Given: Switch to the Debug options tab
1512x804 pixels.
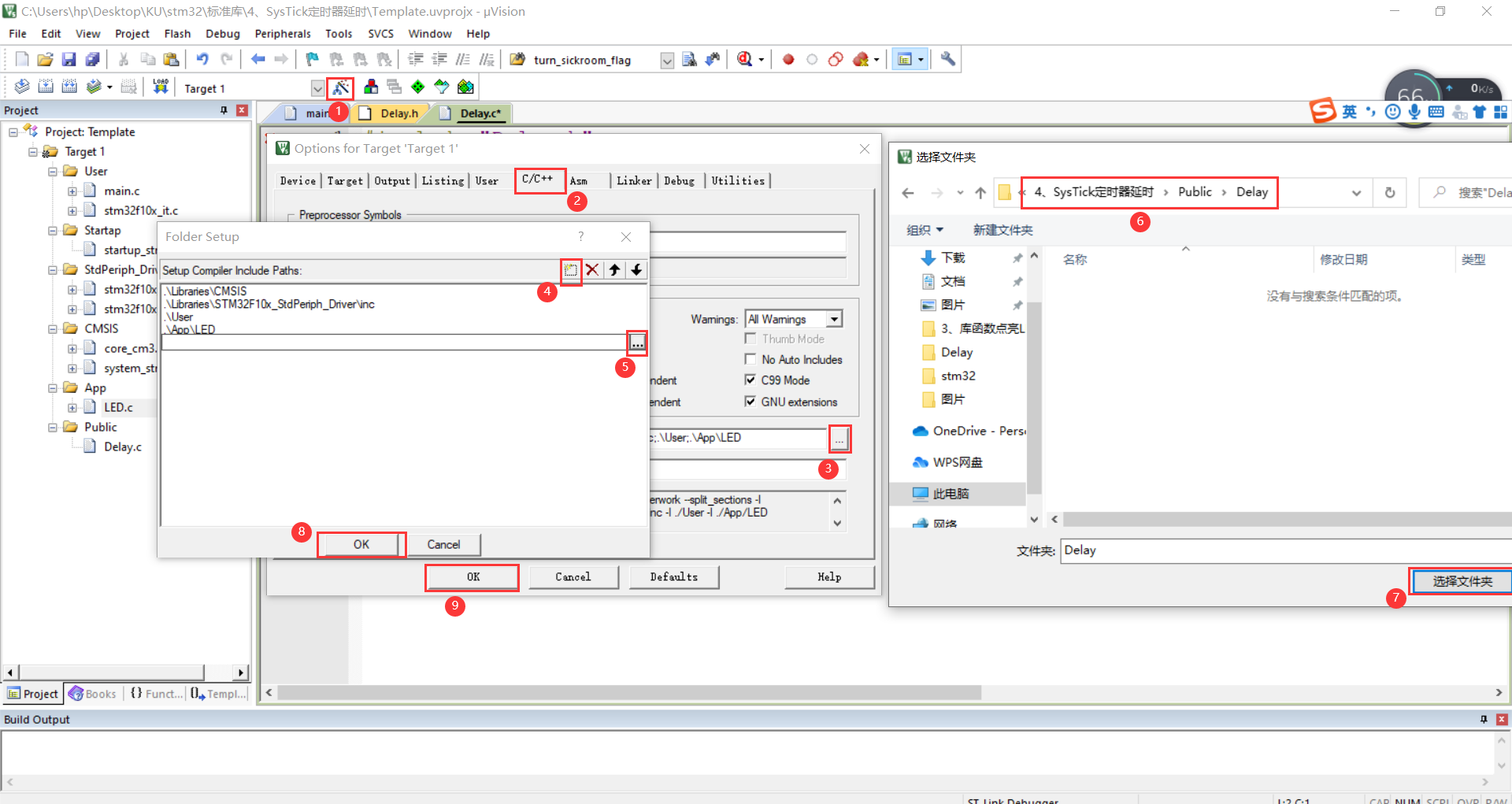Looking at the screenshot, I should point(680,181).
